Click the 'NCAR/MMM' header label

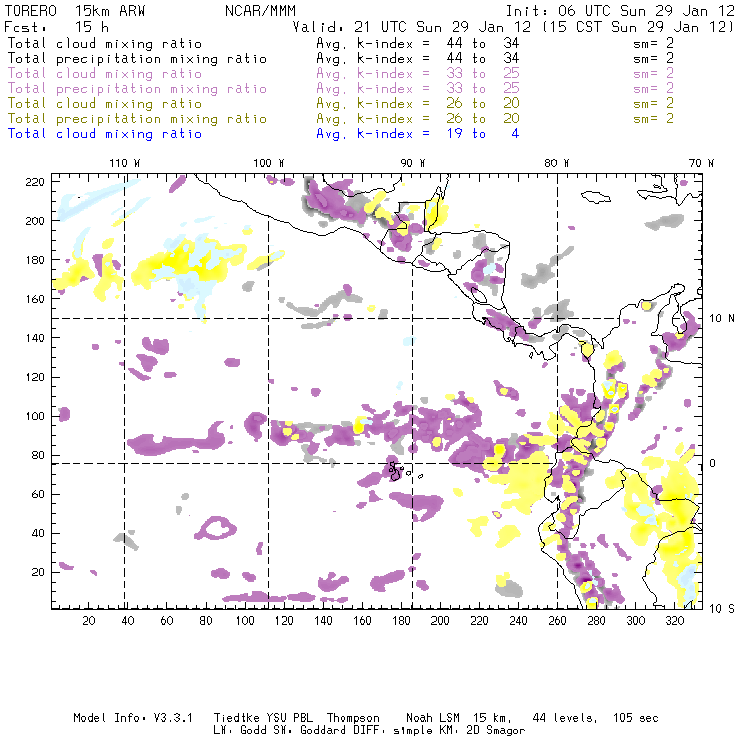tap(260, 11)
